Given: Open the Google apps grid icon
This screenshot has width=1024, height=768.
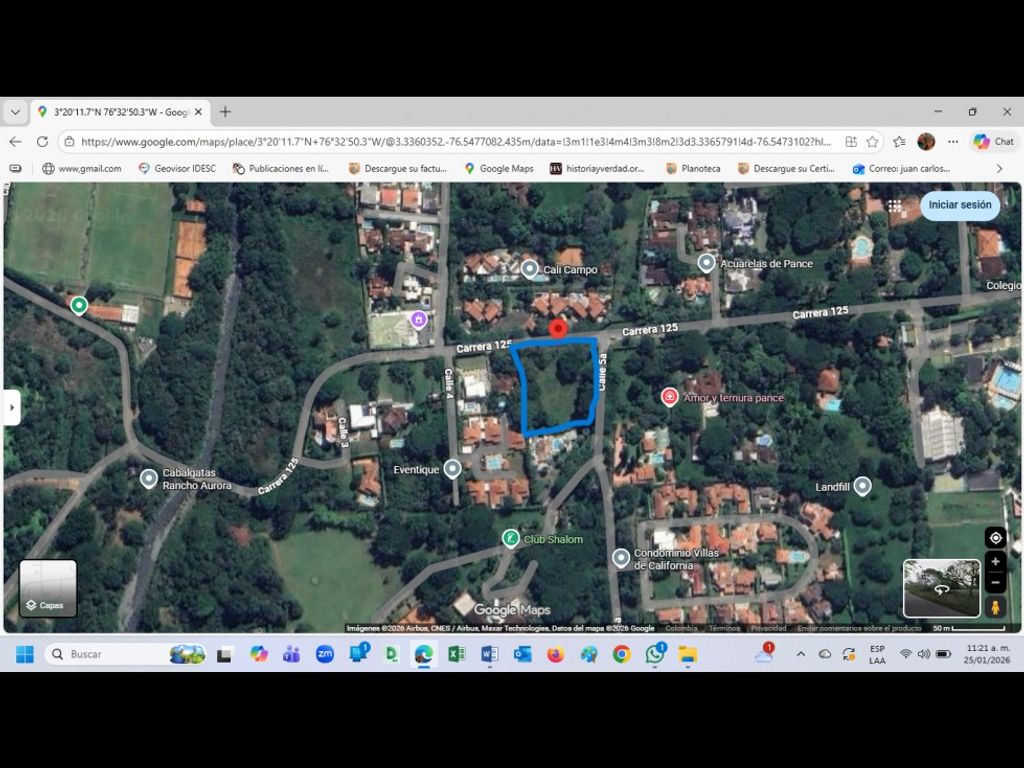Looking at the screenshot, I should tap(895, 206).
